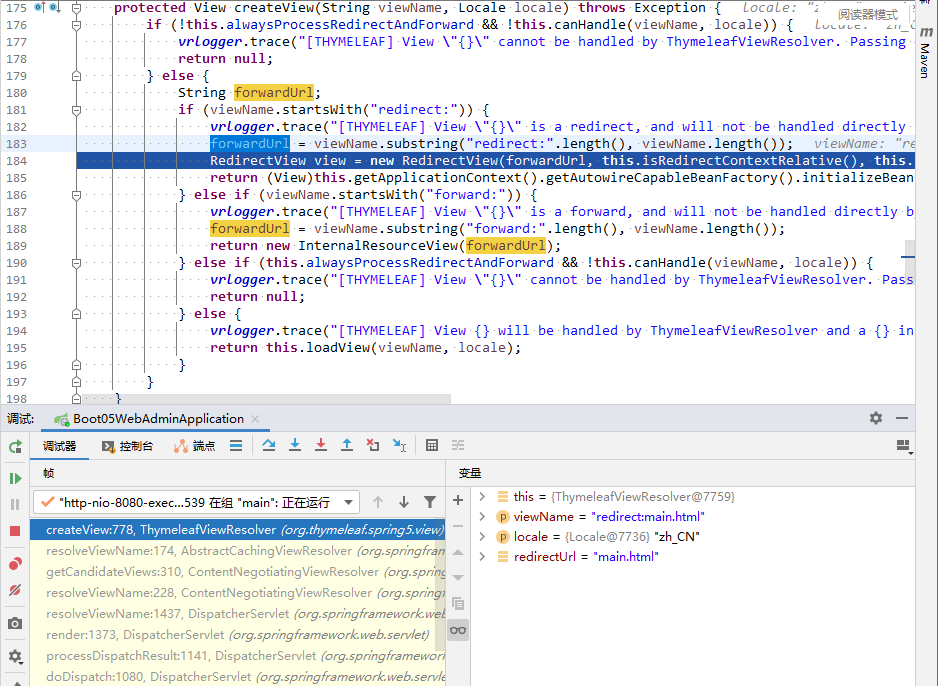Expand the redirectUrl variable node
This screenshot has height=686, width=938.
coord(482,557)
